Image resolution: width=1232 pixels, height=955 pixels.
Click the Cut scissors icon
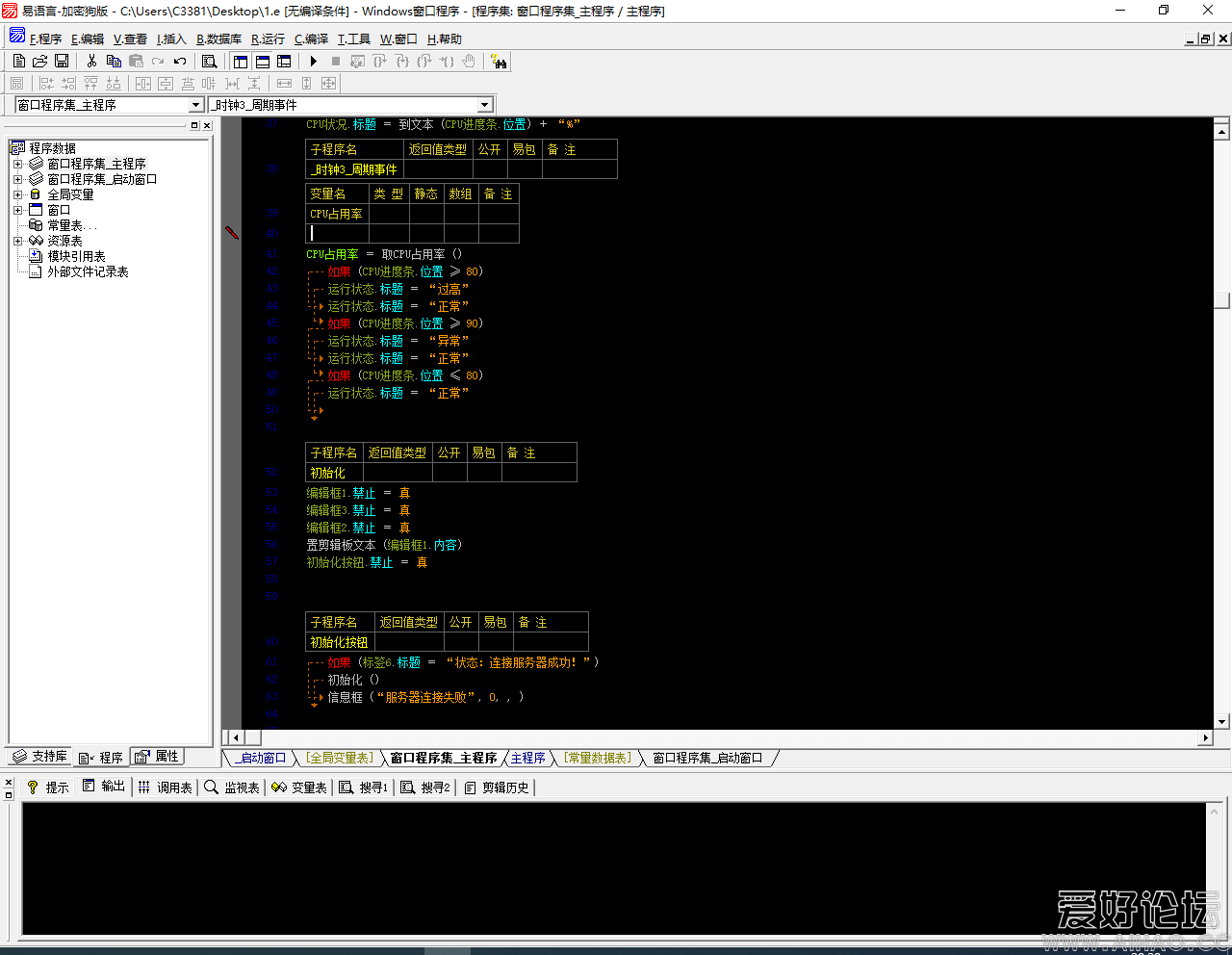tap(91, 61)
